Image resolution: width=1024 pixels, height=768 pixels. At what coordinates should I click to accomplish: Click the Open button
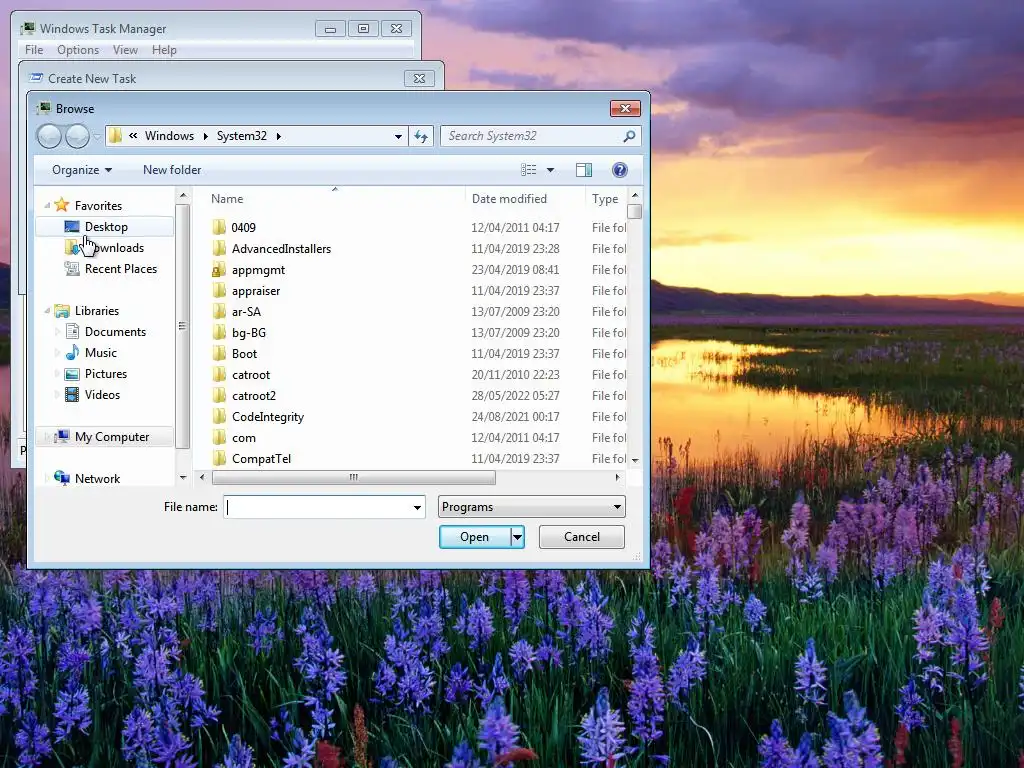click(475, 537)
